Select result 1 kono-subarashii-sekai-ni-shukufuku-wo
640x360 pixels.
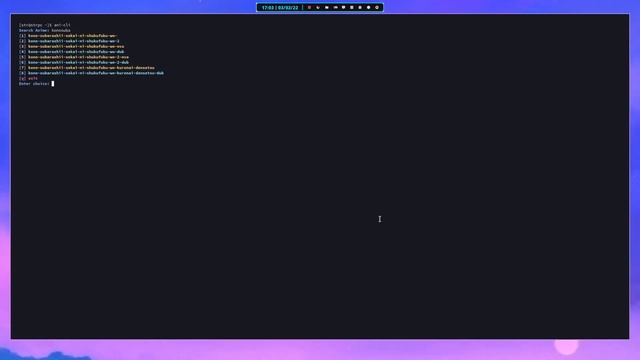[x=68, y=36]
